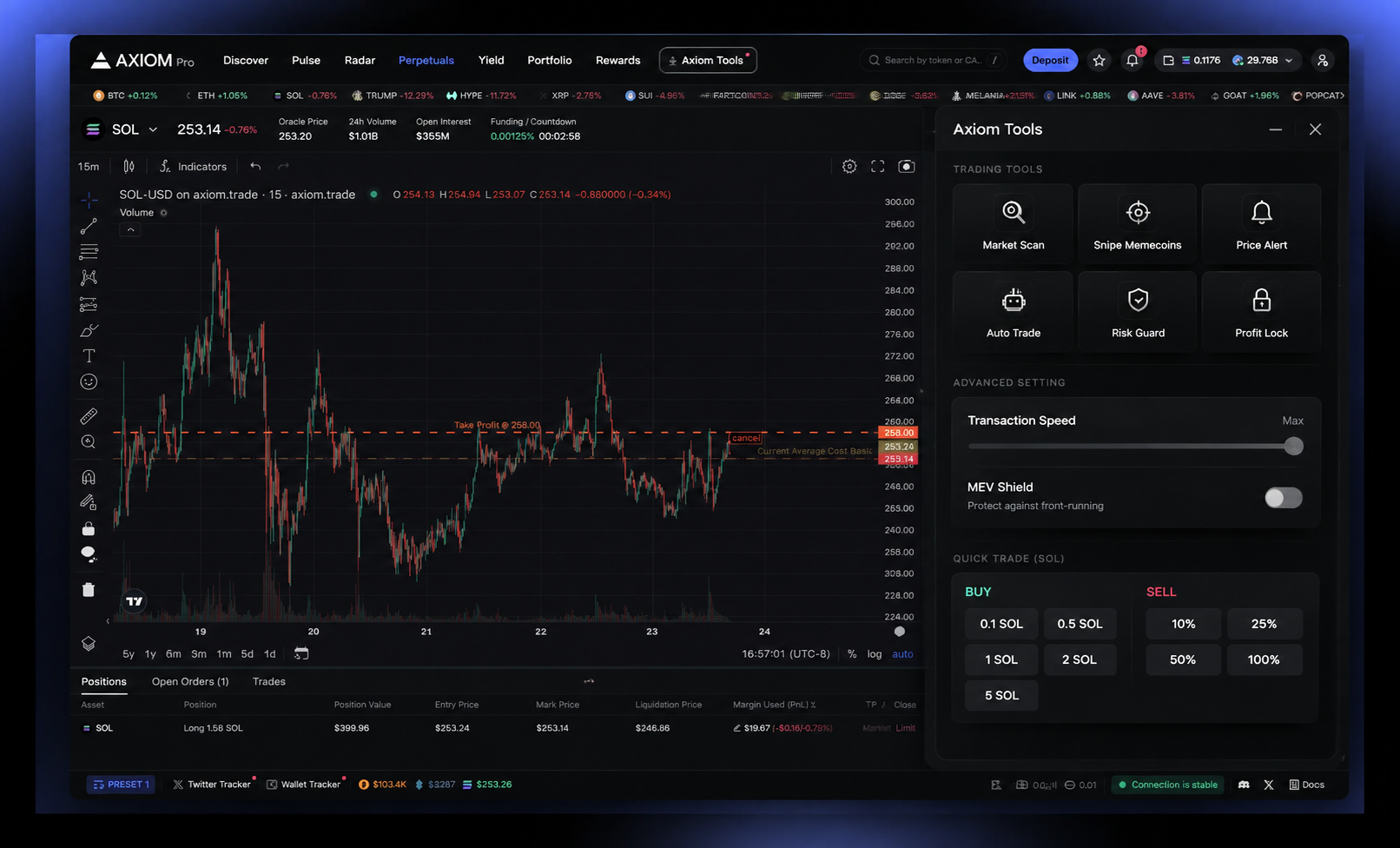
Task: Open the Profit Lock tool
Action: click(x=1262, y=312)
